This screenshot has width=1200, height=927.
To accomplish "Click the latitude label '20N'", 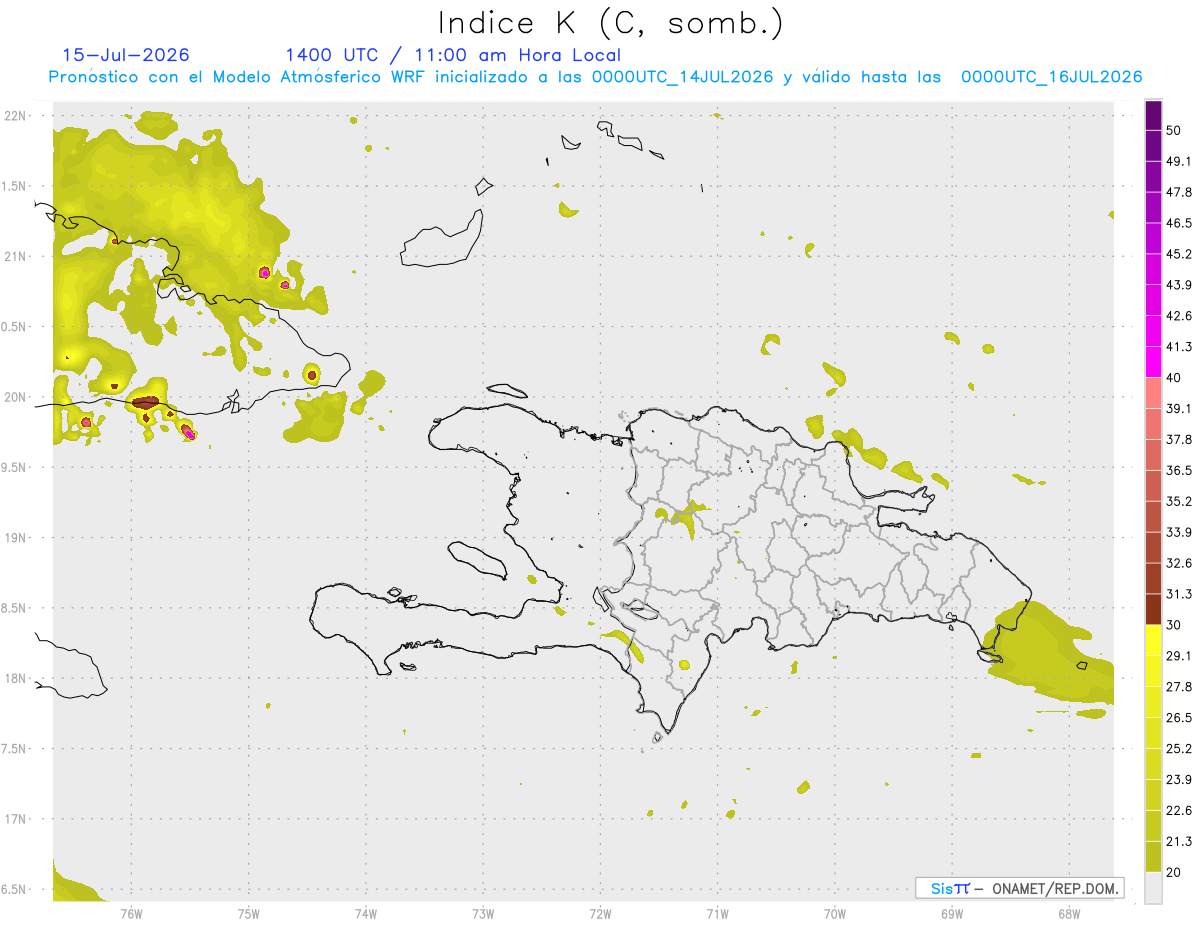I will (14, 398).
